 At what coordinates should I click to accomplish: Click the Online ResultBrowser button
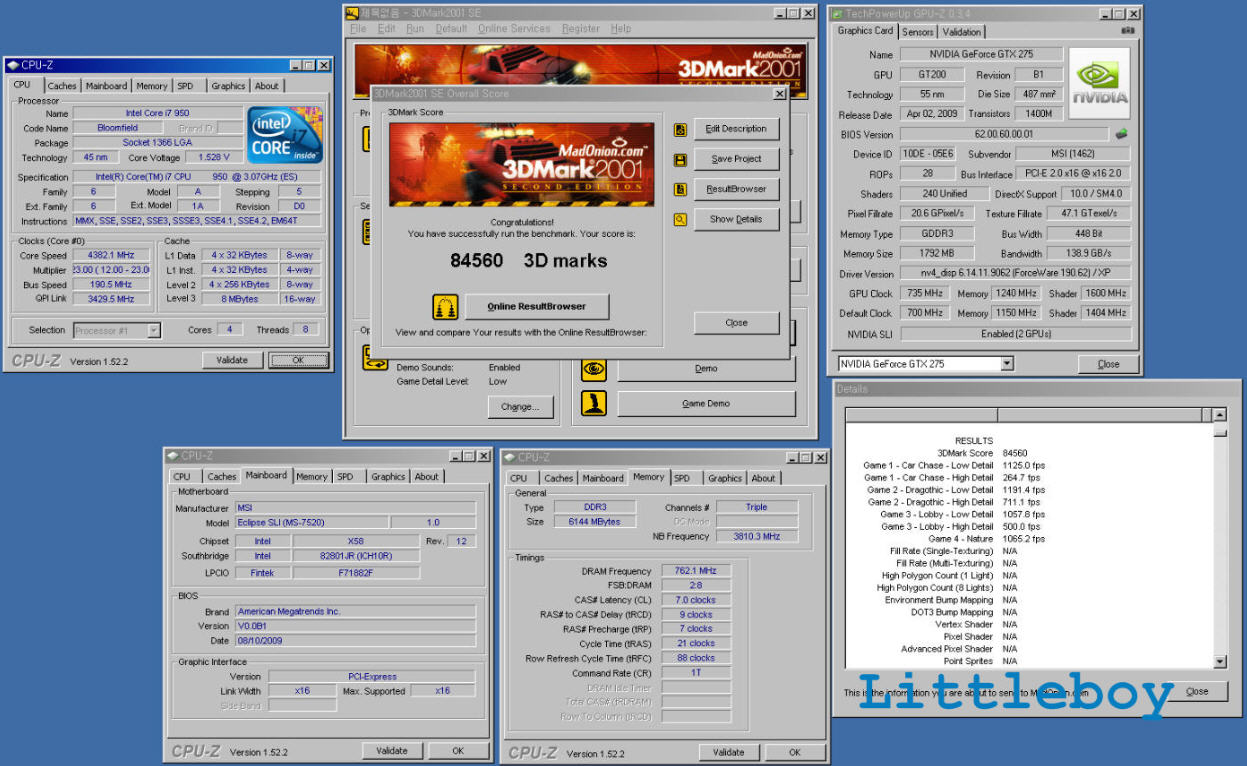point(536,306)
